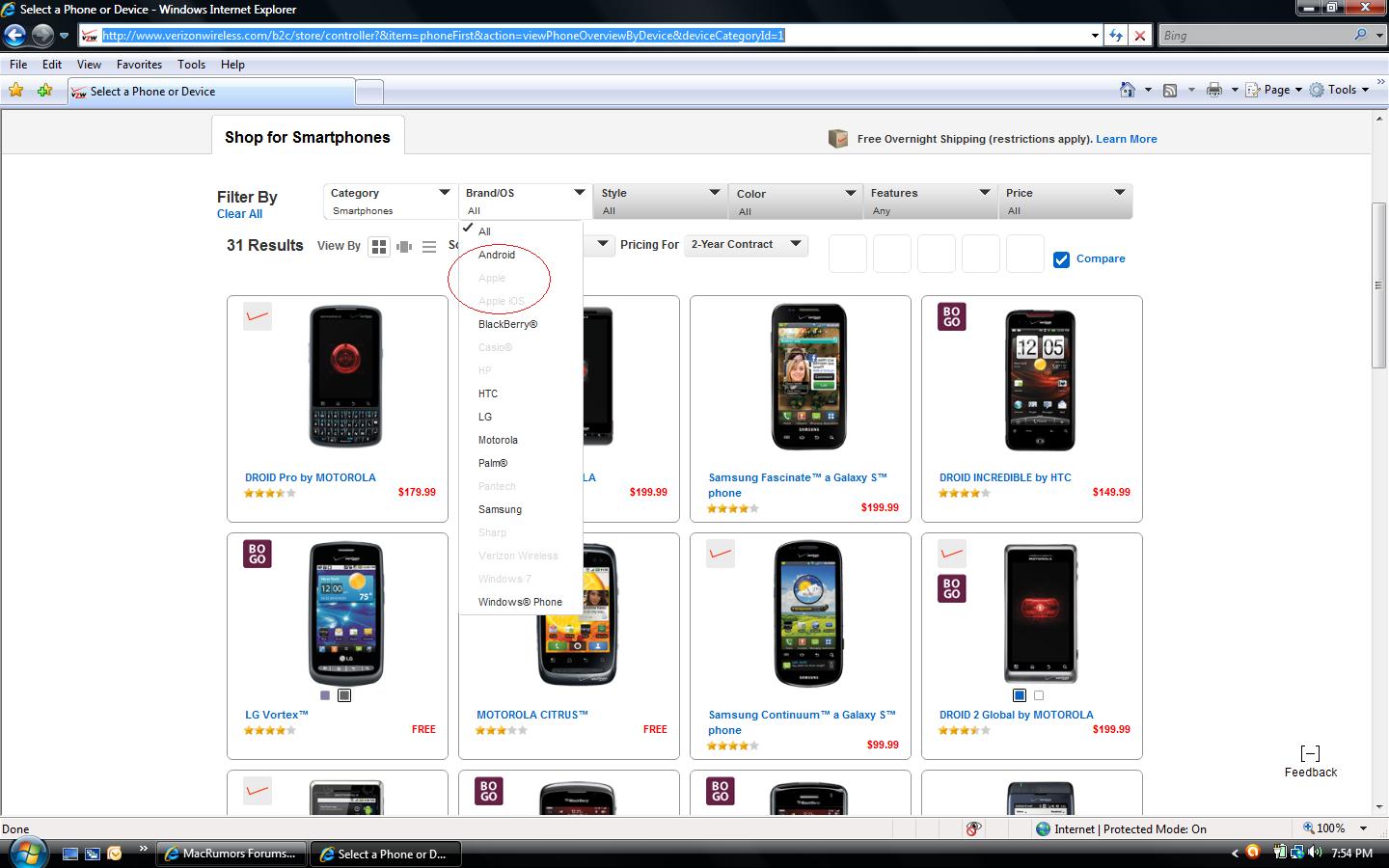Click the browser address bar URL
Screen dimensions: 1389x868
[x=444, y=36]
